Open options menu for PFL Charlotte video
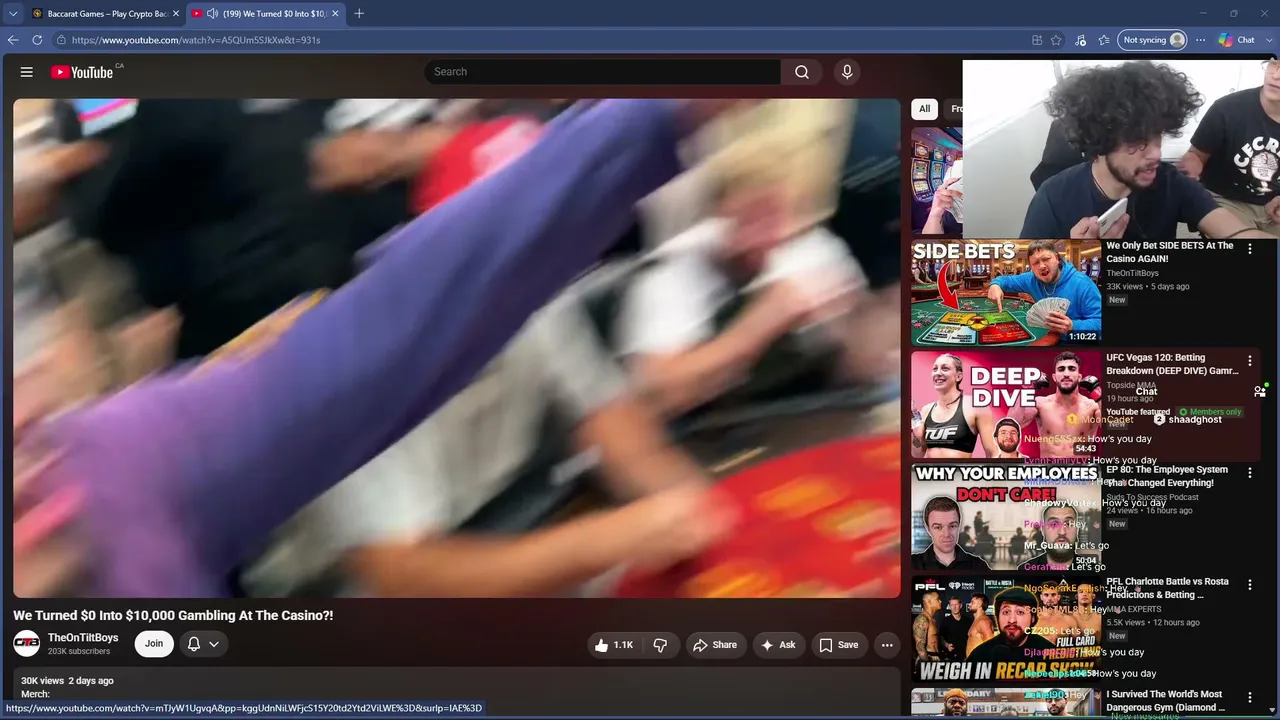 (1249, 585)
